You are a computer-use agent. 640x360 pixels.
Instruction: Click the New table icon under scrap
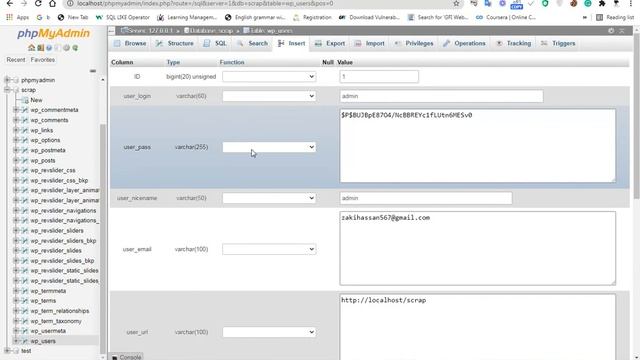(x=24, y=100)
